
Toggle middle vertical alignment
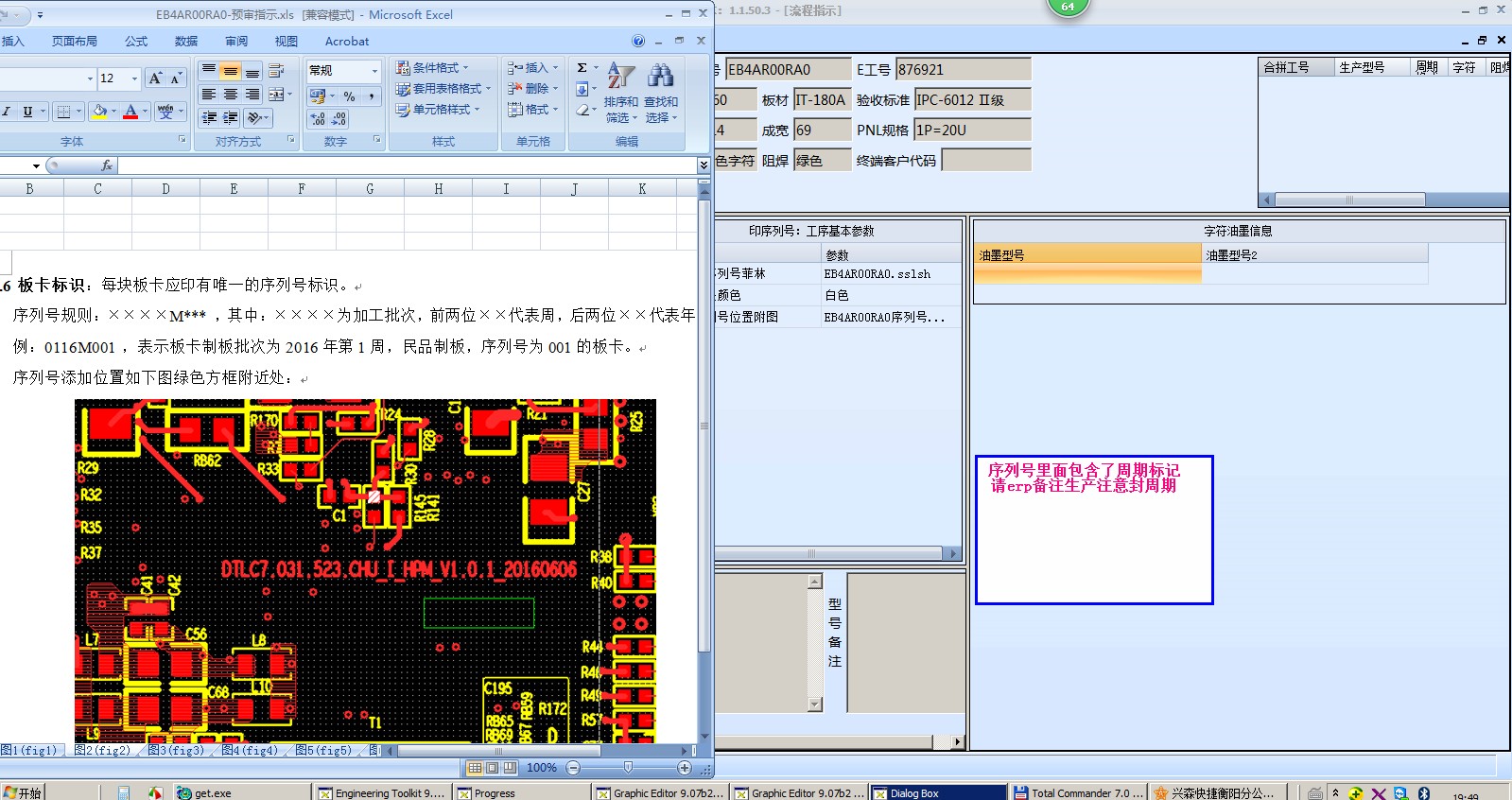tap(231, 71)
